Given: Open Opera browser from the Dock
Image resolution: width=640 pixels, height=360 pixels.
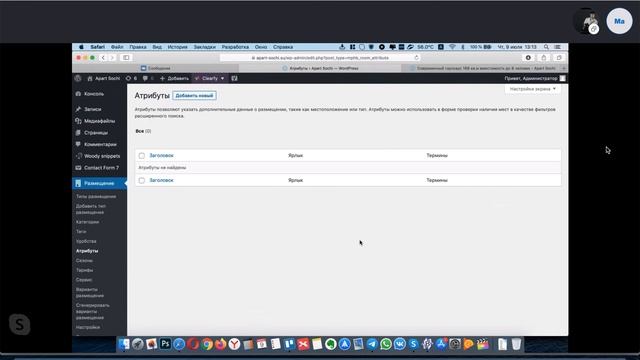Looking at the screenshot, I should [193, 344].
